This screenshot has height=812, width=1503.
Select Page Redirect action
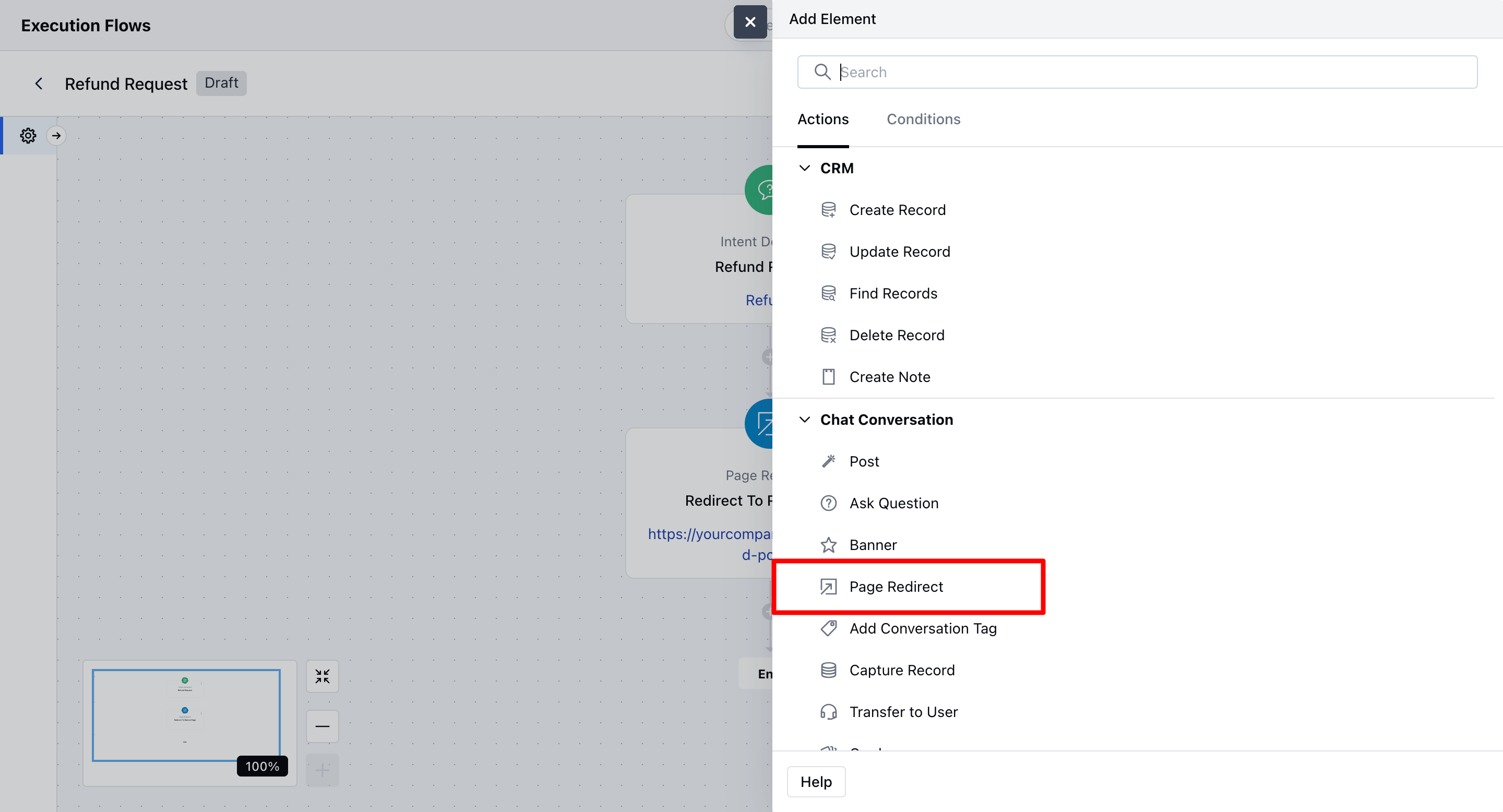(x=896, y=587)
